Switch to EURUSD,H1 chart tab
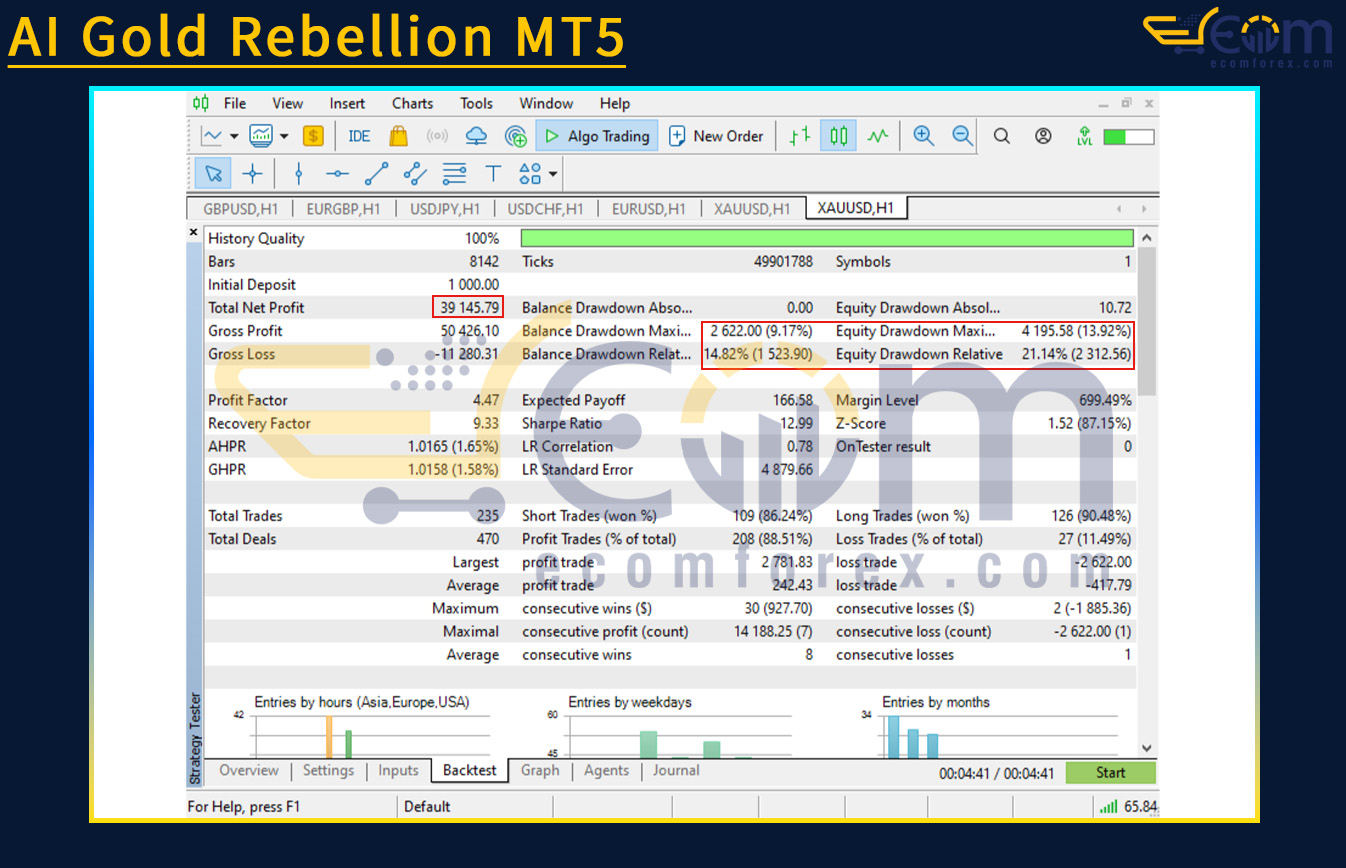 648,209
